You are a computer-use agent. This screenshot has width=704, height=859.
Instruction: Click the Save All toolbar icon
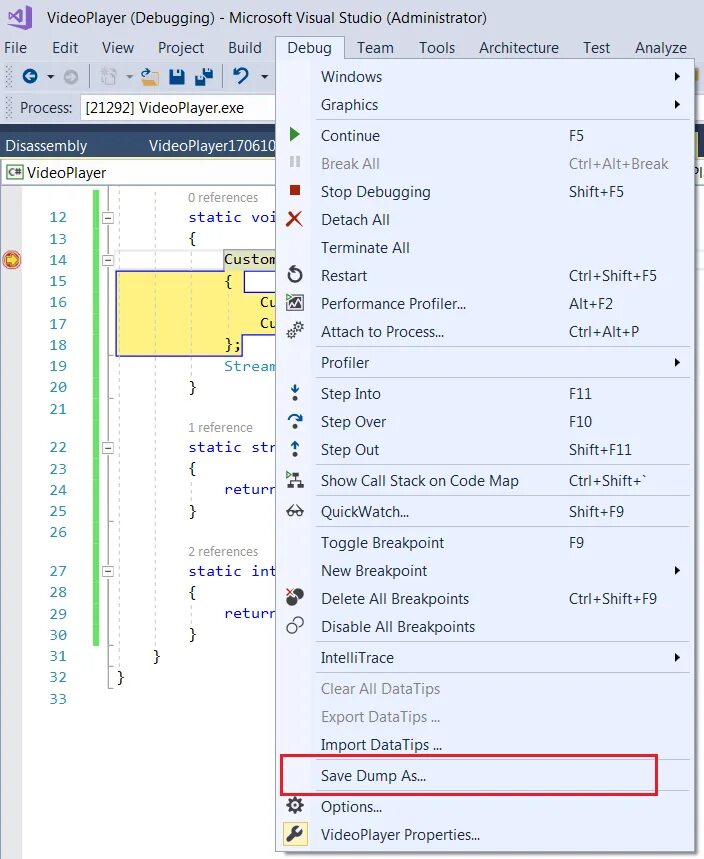(x=204, y=77)
